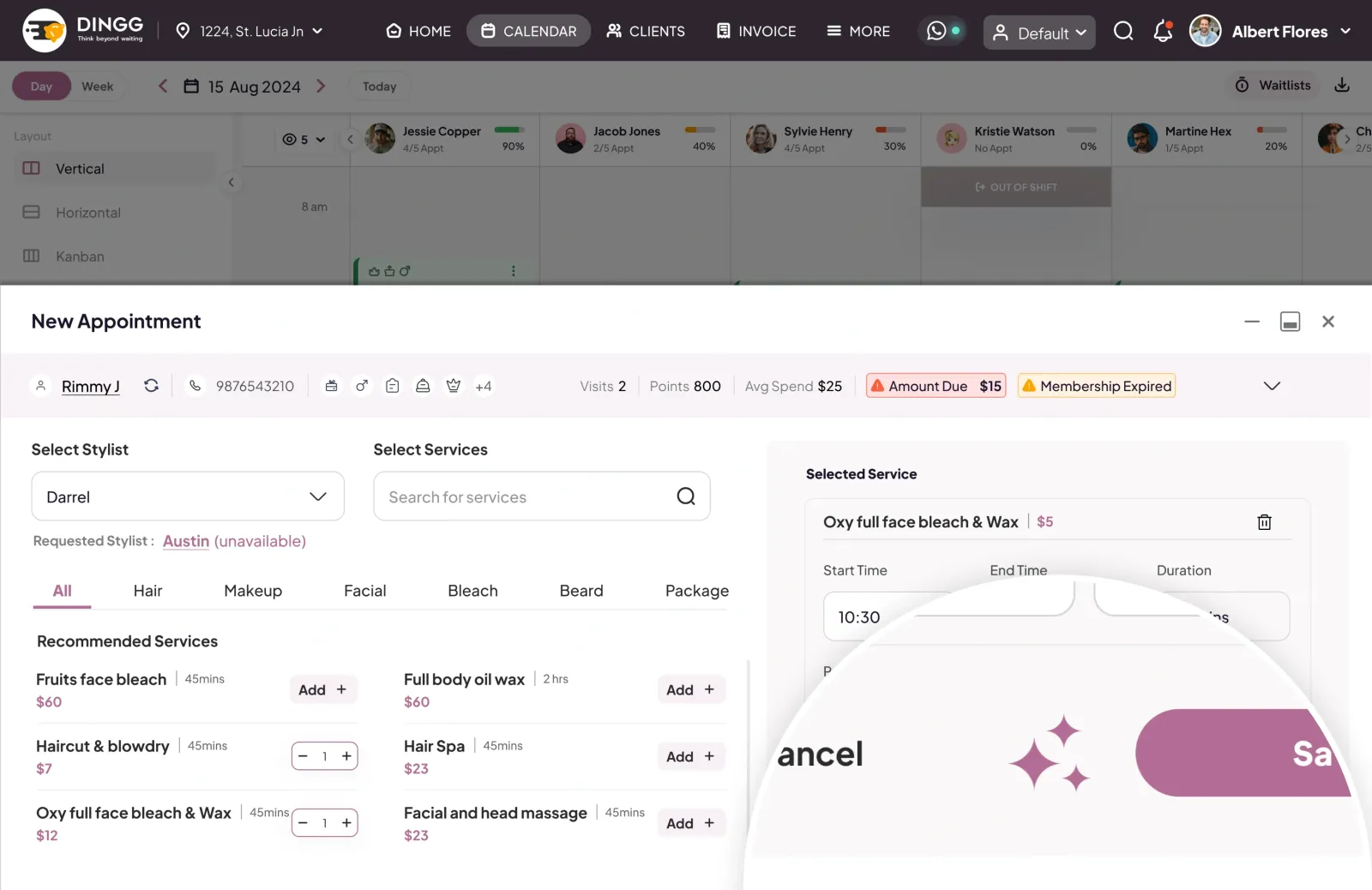Select the Package services tab
The width and height of the screenshot is (1372, 890).
pyautogui.click(x=696, y=591)
